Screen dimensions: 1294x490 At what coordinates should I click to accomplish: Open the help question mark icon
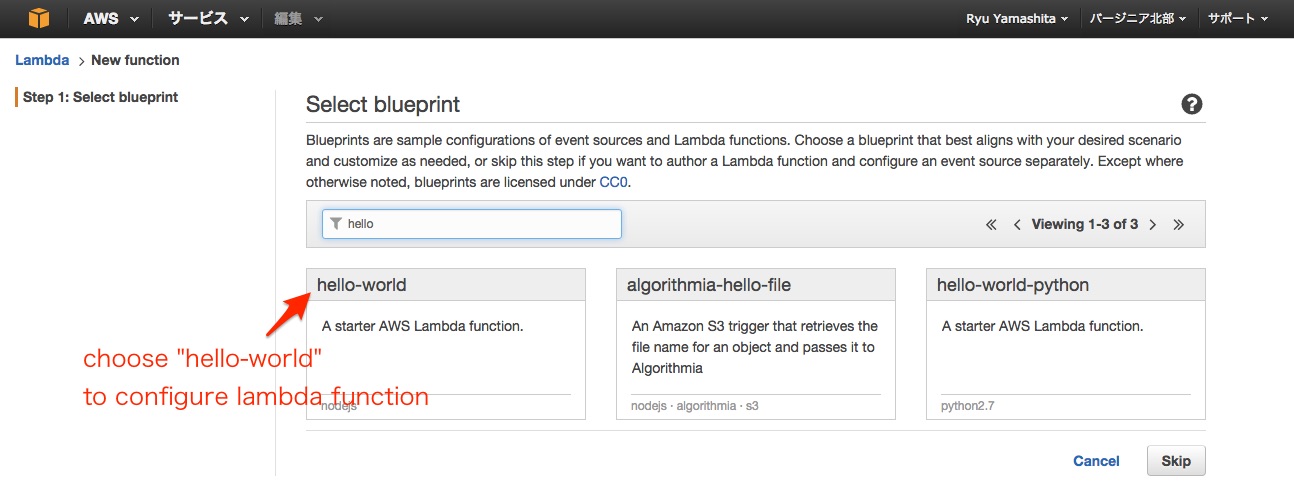coord(1191,104)
